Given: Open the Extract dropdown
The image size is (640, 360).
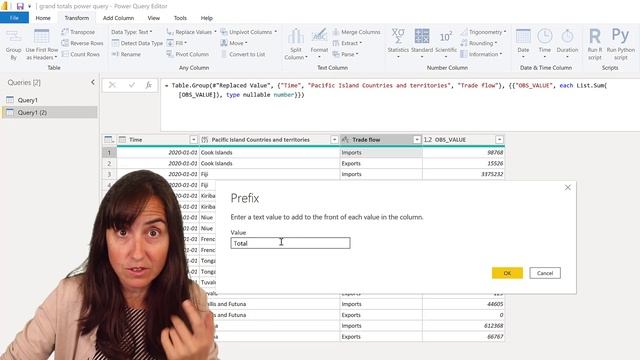Looking at the screenshot, I should [x=347, y=43].
